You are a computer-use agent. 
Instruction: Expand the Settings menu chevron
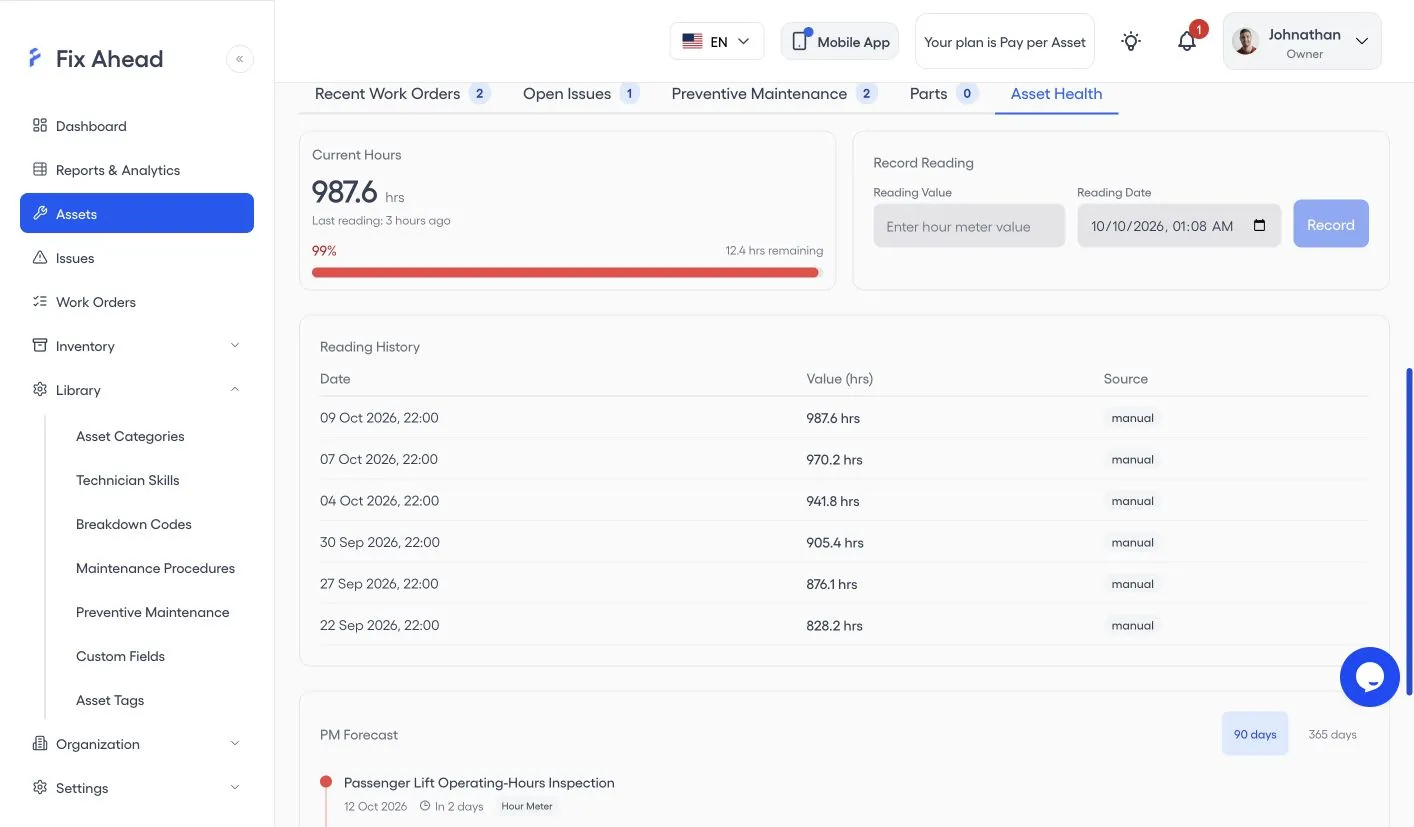click(235, 788)
